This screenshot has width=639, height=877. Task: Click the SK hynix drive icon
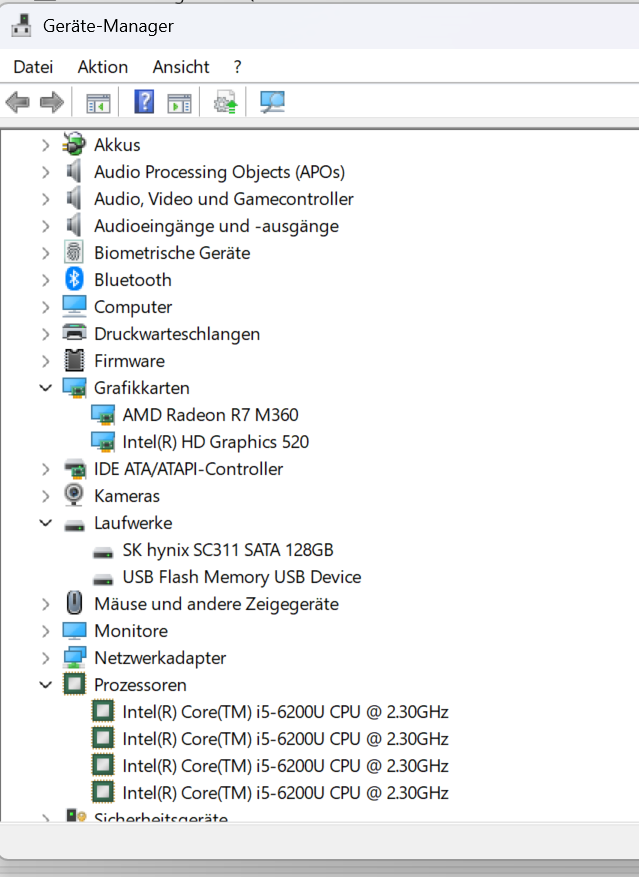tap(103, 553)
